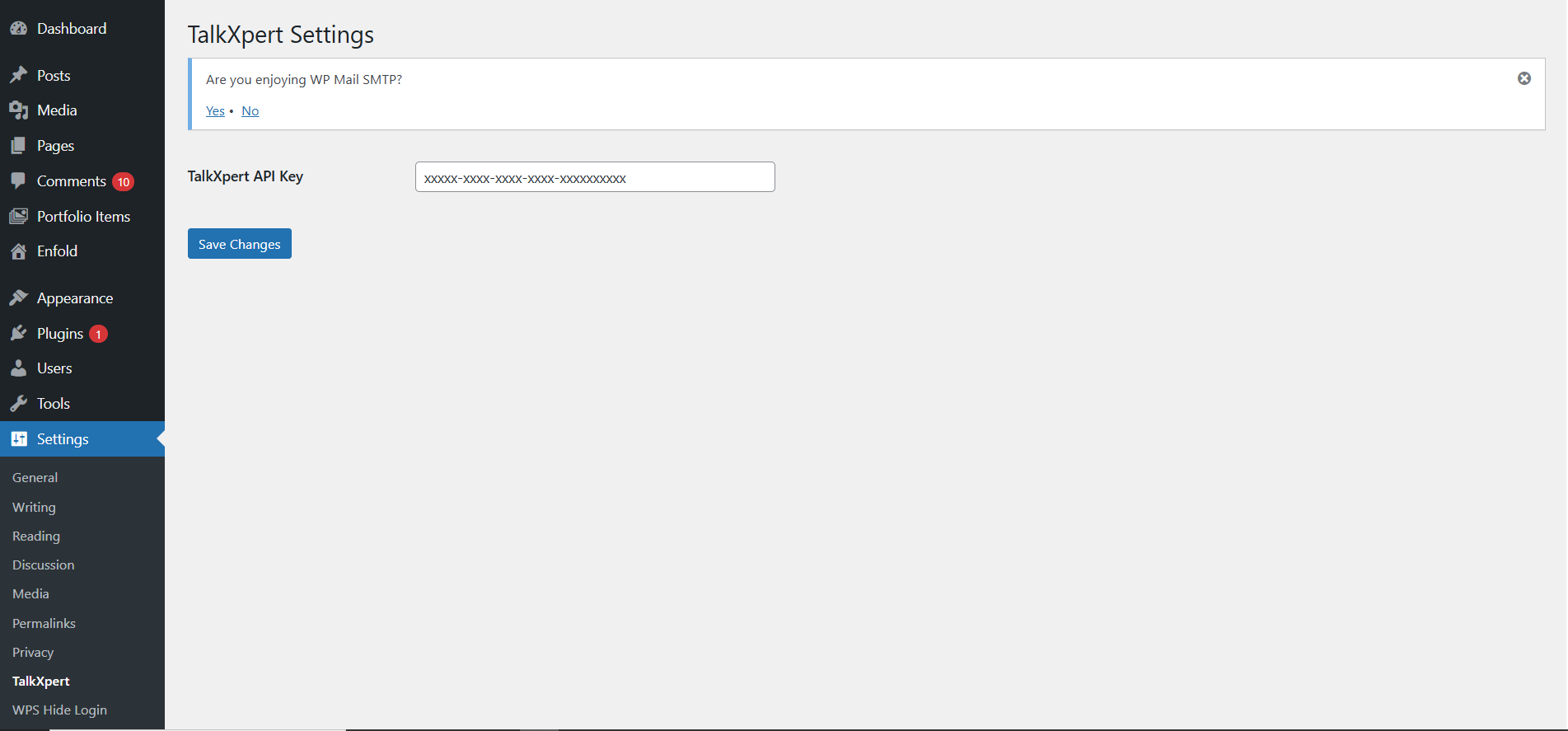Open the Posts menu

[54, 75]
